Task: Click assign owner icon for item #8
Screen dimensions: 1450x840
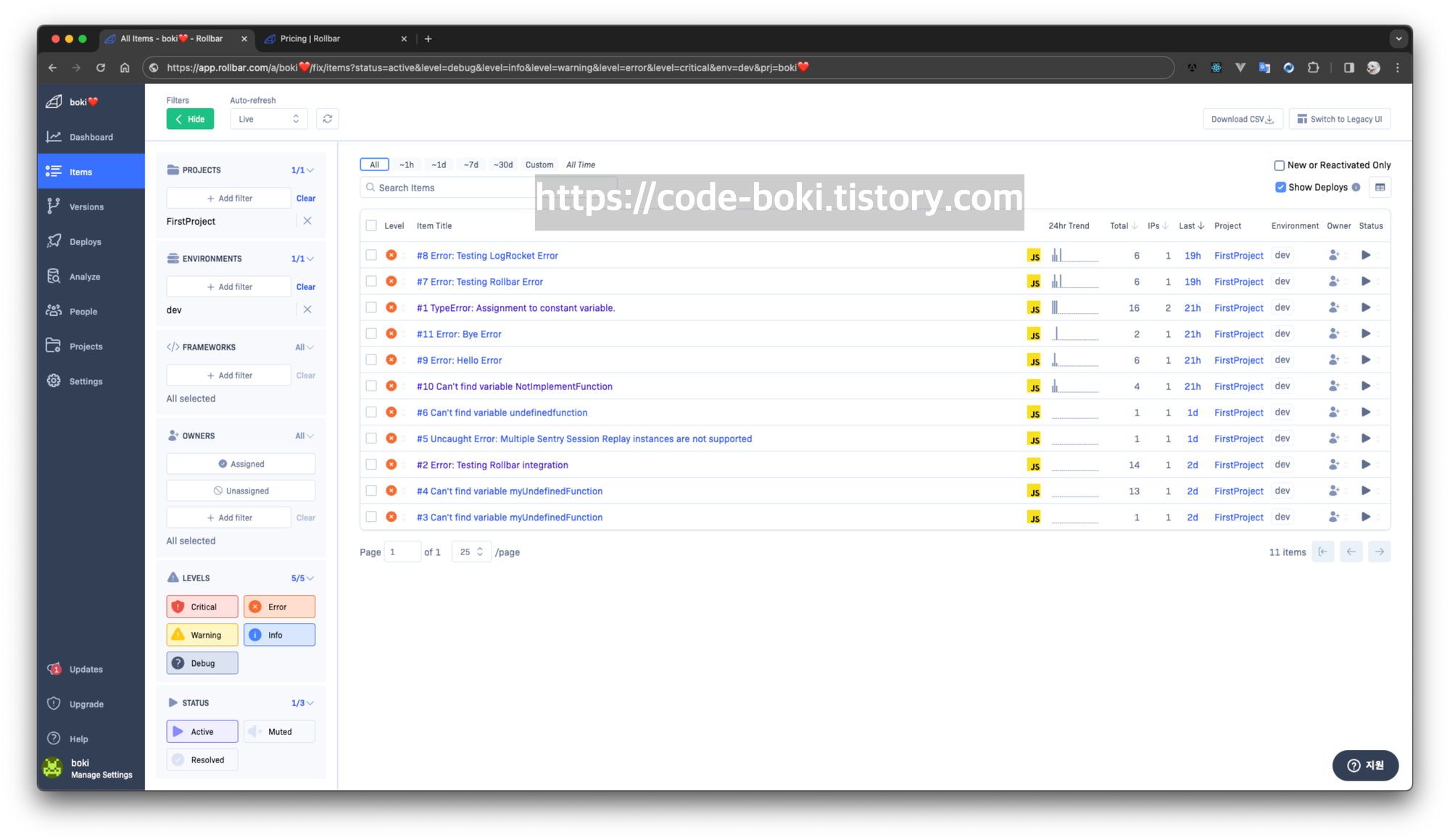Action: pos(1333,255)
